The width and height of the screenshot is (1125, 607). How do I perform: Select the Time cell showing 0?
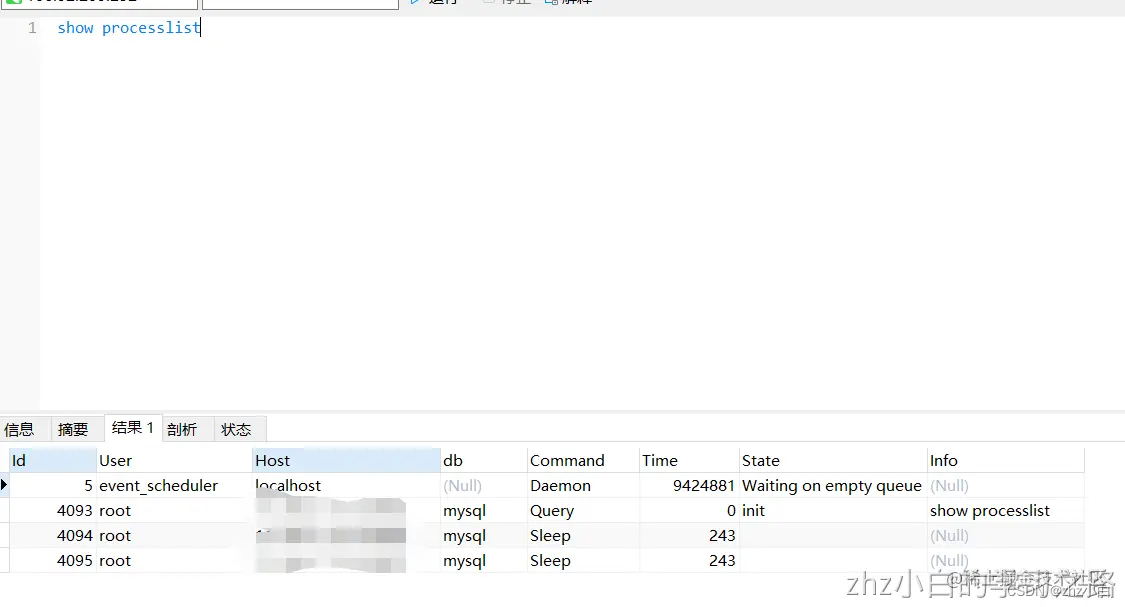(x=689, y=510)
